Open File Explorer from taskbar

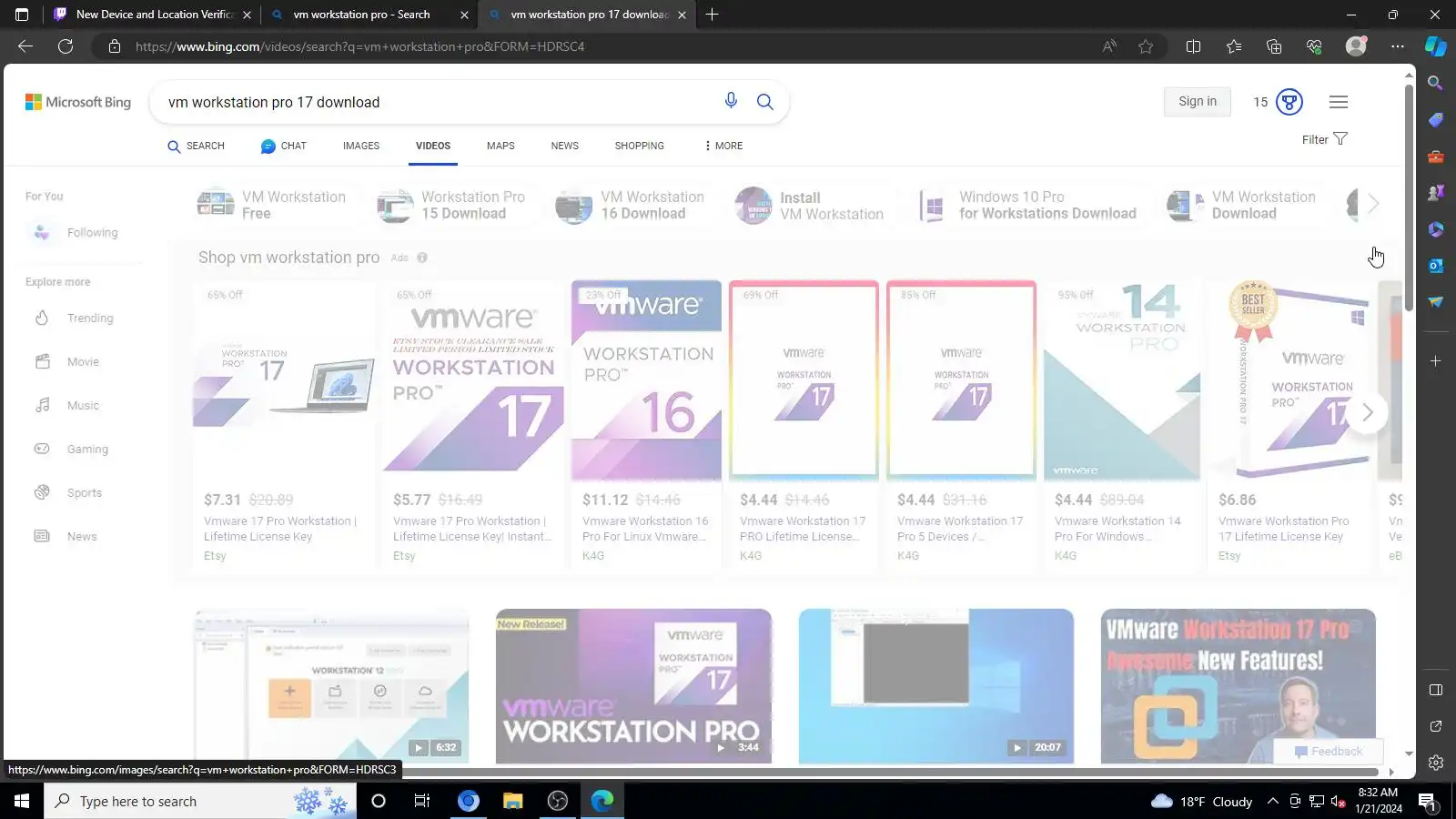pyautogui.click(x=512, y=801)
